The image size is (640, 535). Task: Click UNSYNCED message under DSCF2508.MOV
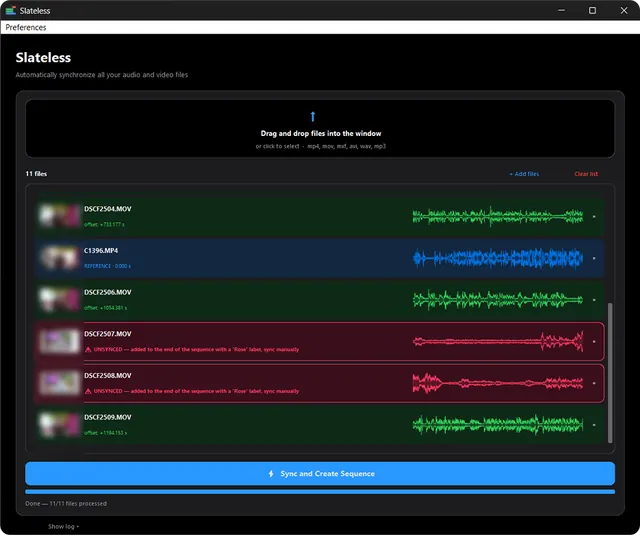196,391
